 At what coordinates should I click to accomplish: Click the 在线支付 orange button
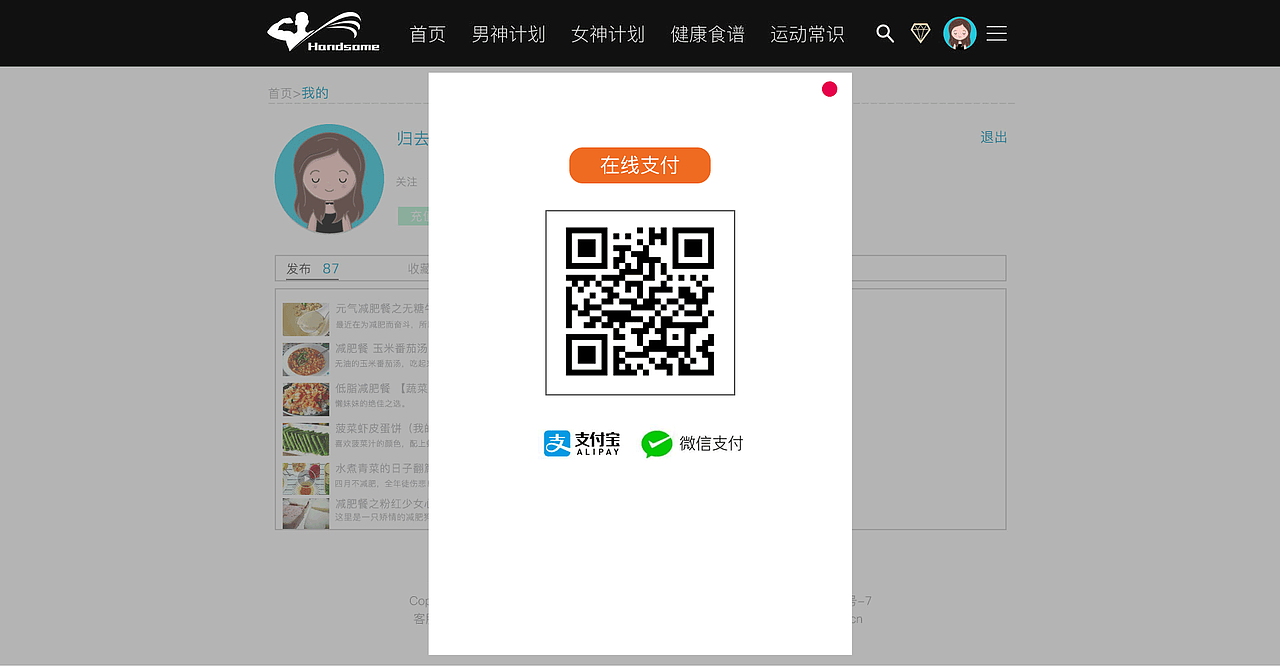coord(640,165)
